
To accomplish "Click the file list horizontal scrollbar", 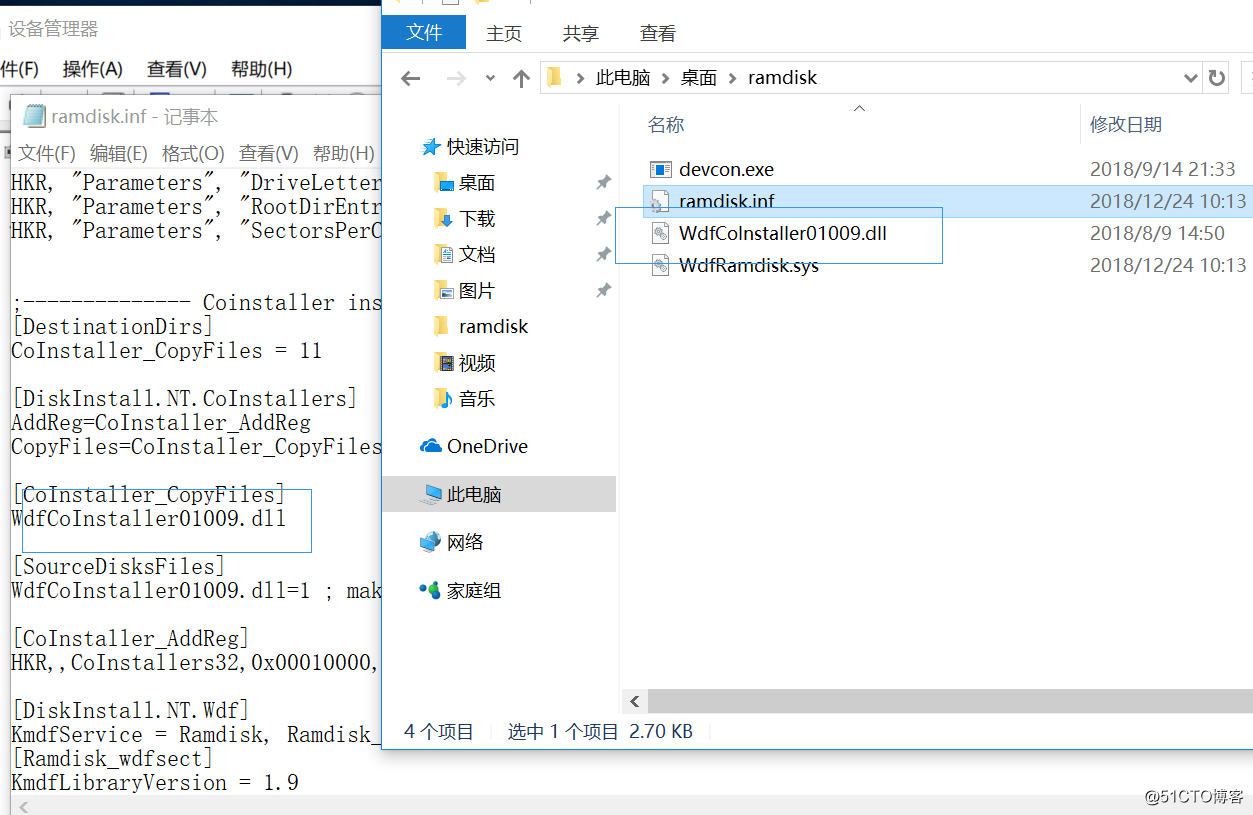I will pyautogui.click(x=948, y=701).
